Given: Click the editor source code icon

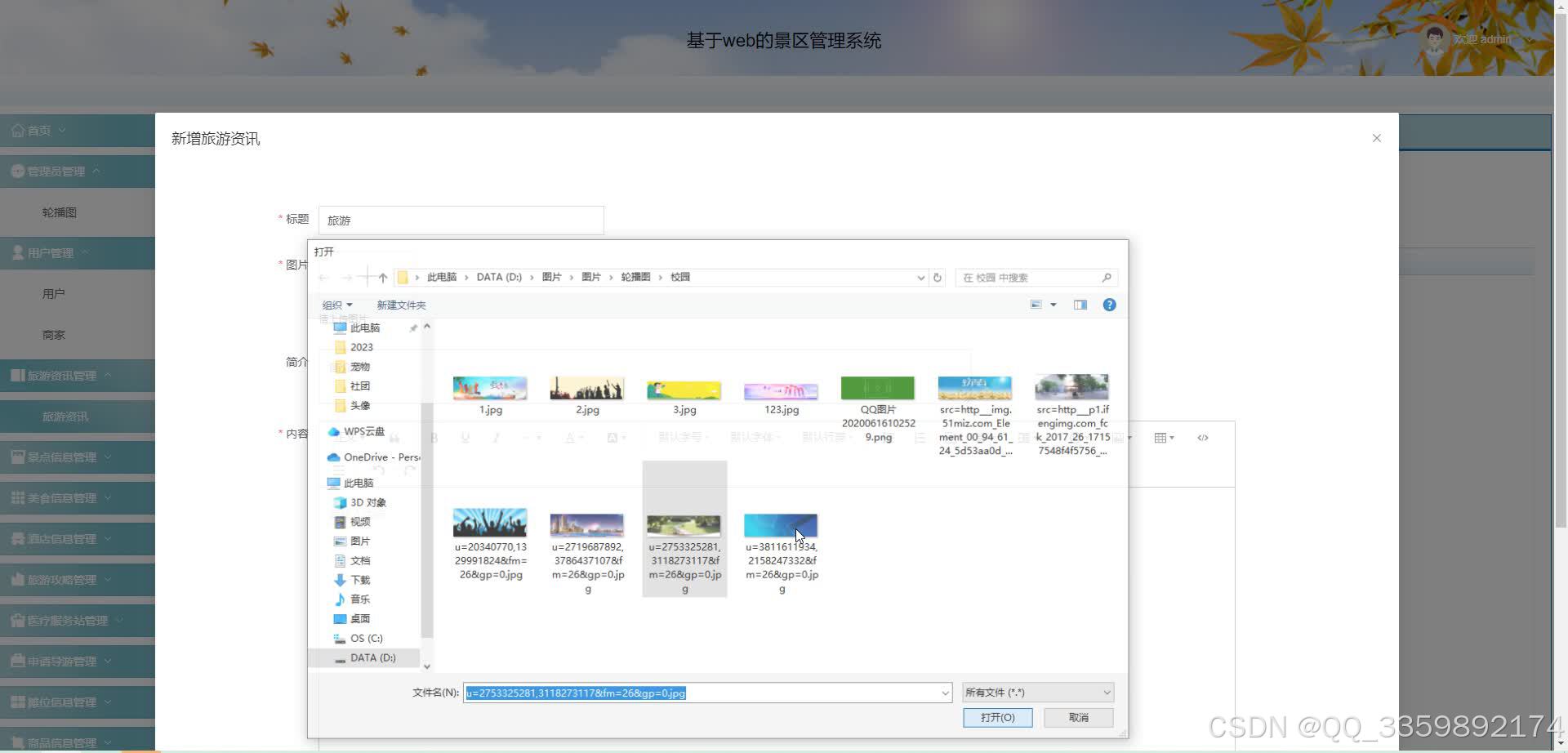Looking at the screenshot, I should [x=1203, y=438].
